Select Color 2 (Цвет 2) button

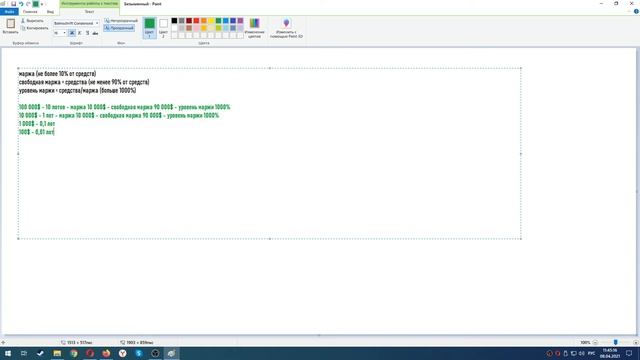163,28
